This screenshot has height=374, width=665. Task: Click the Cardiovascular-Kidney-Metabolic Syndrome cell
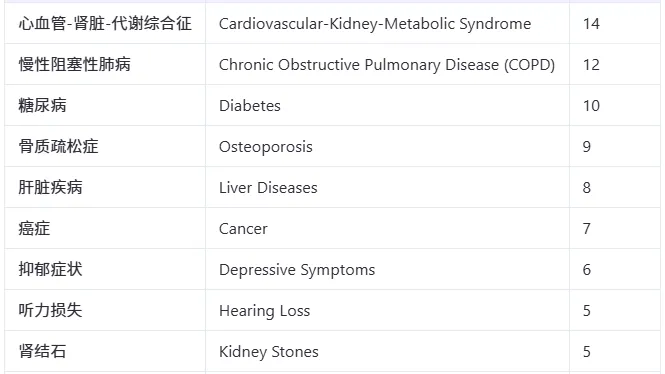[x=387, y=23]
